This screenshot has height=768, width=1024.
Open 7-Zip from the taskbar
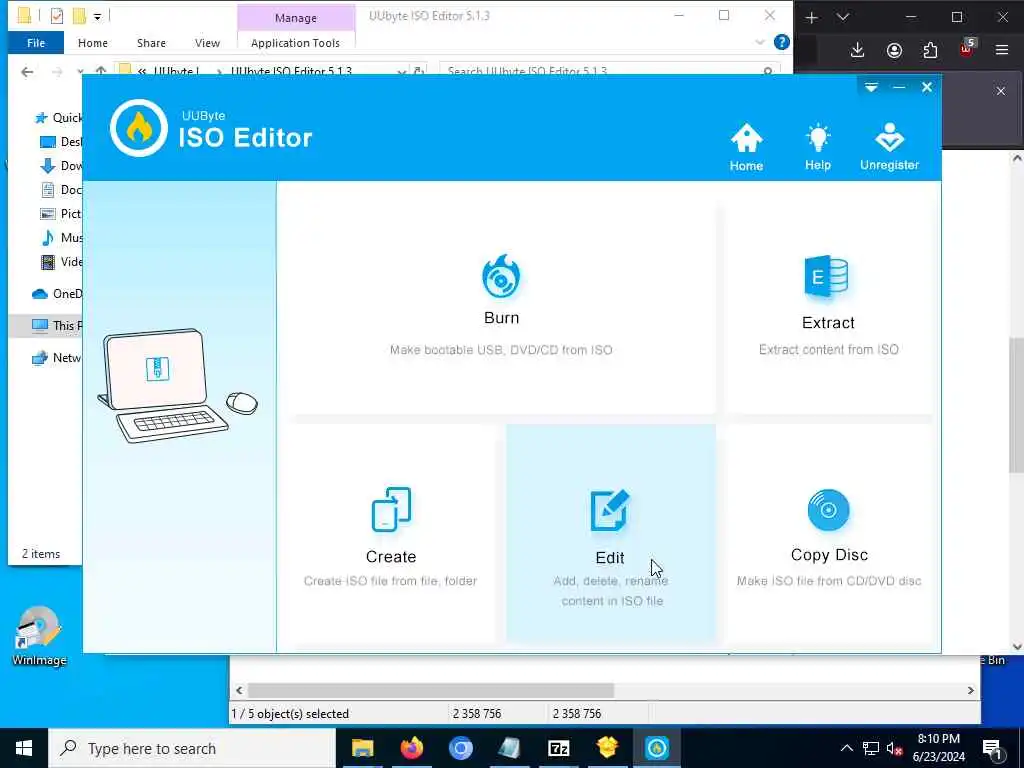pyautogui.click(x=558, y=748)
